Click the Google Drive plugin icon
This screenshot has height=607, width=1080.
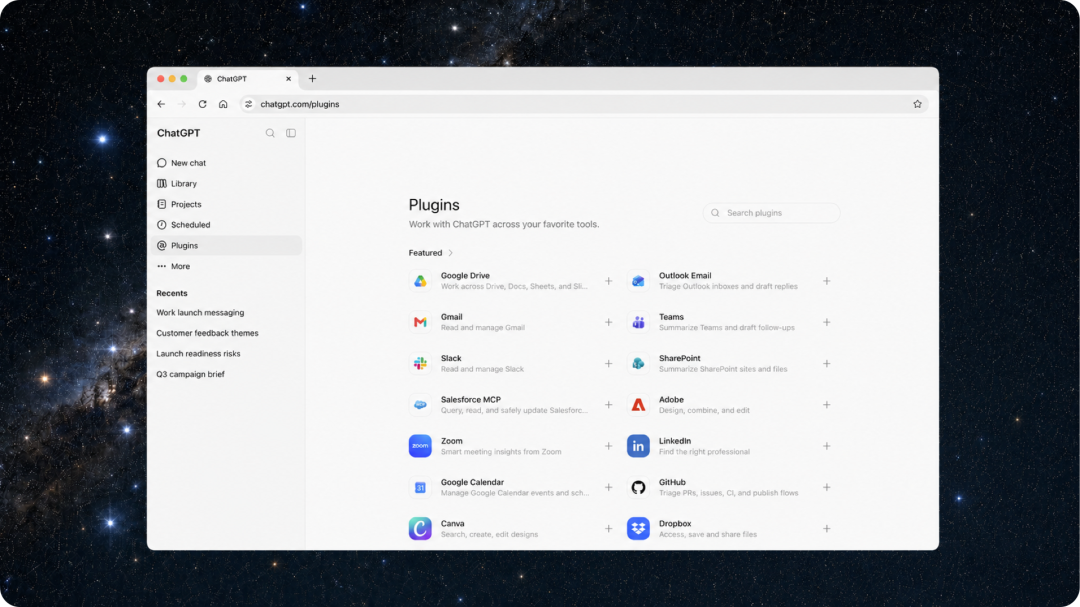[420, 281]
